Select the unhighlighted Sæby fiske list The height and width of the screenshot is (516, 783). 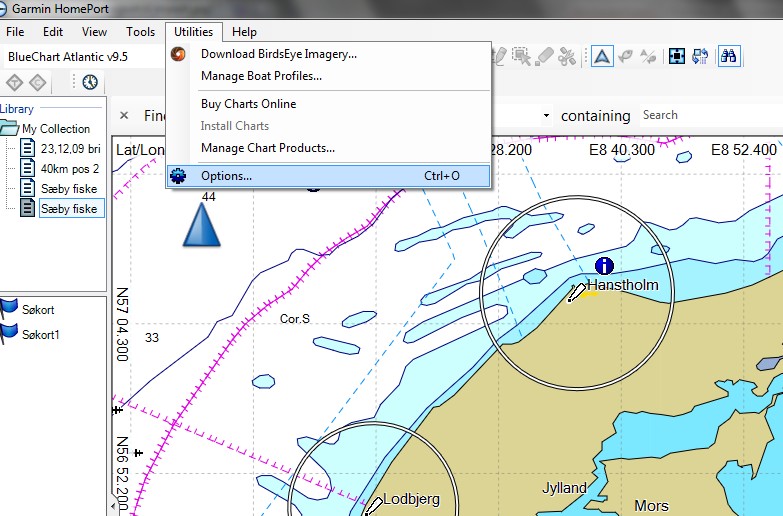pyautogui.click(x=69, y=189)
